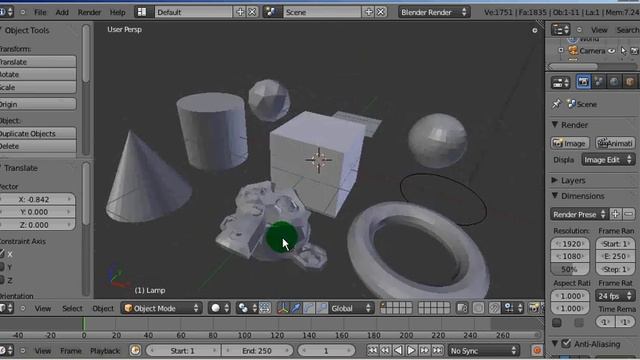Open the timeline Playback menu
The height and width of the screenshot is (360, 640).
tap(105, 351)
